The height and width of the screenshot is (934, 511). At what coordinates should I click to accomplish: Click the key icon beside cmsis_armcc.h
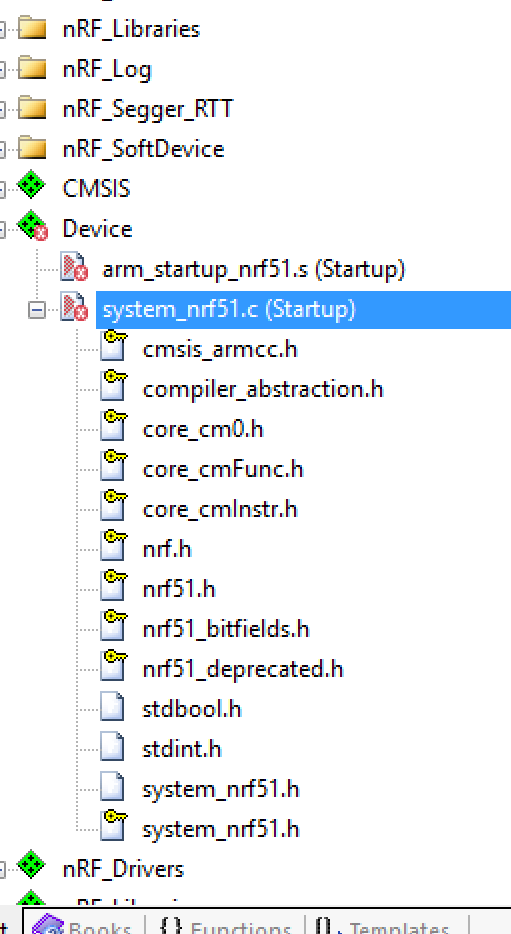(113, 348)
